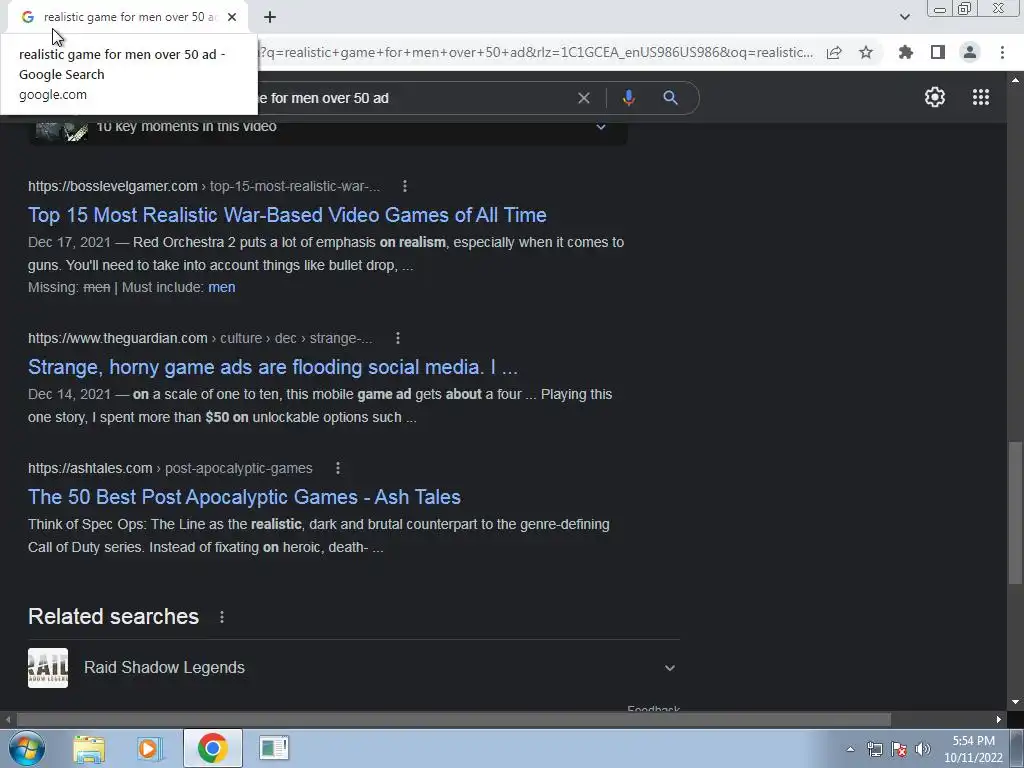Open the Chrome extensions puzzle icon
Viewport: 1024px width, 768px height.
tap(906, 52)
